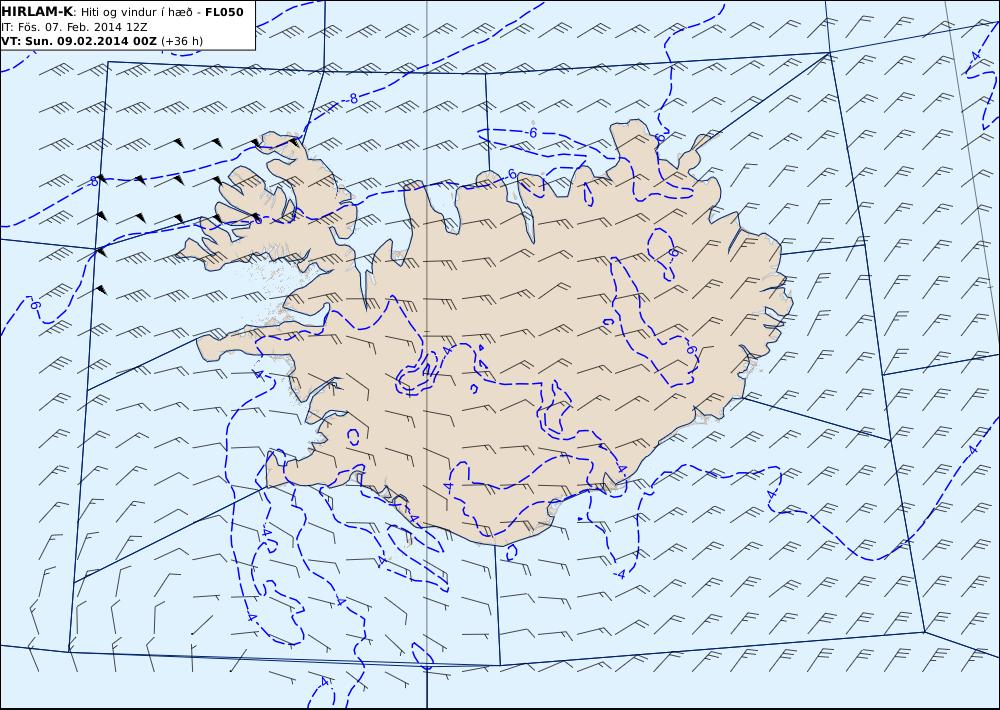The width and height of the screenshot is (1000, 710).
Task: Select the 'Hiti og vindur í hæð' title text
Action: tap(136, 12)
